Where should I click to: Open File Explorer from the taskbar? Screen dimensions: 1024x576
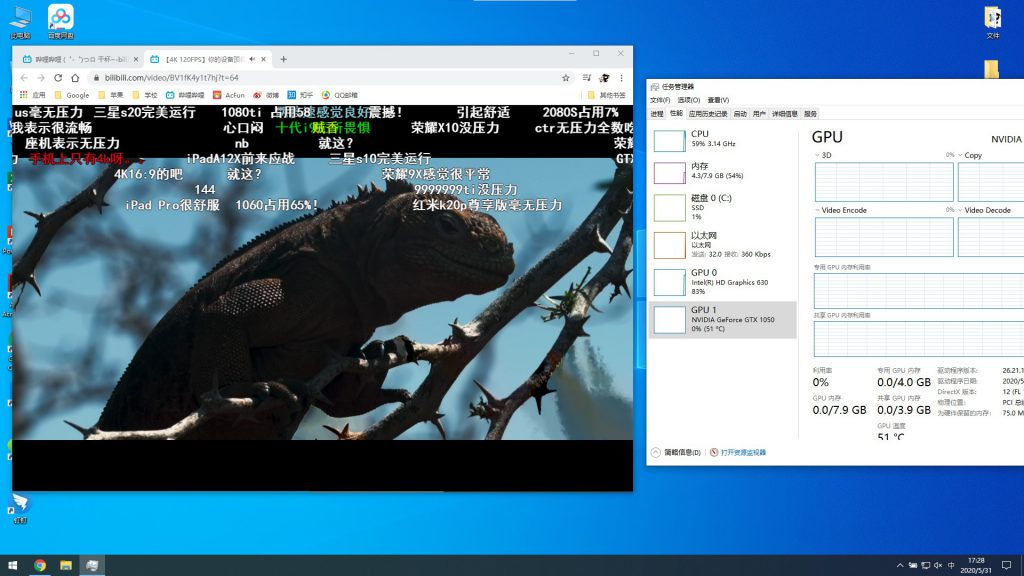tap(66, 565)
